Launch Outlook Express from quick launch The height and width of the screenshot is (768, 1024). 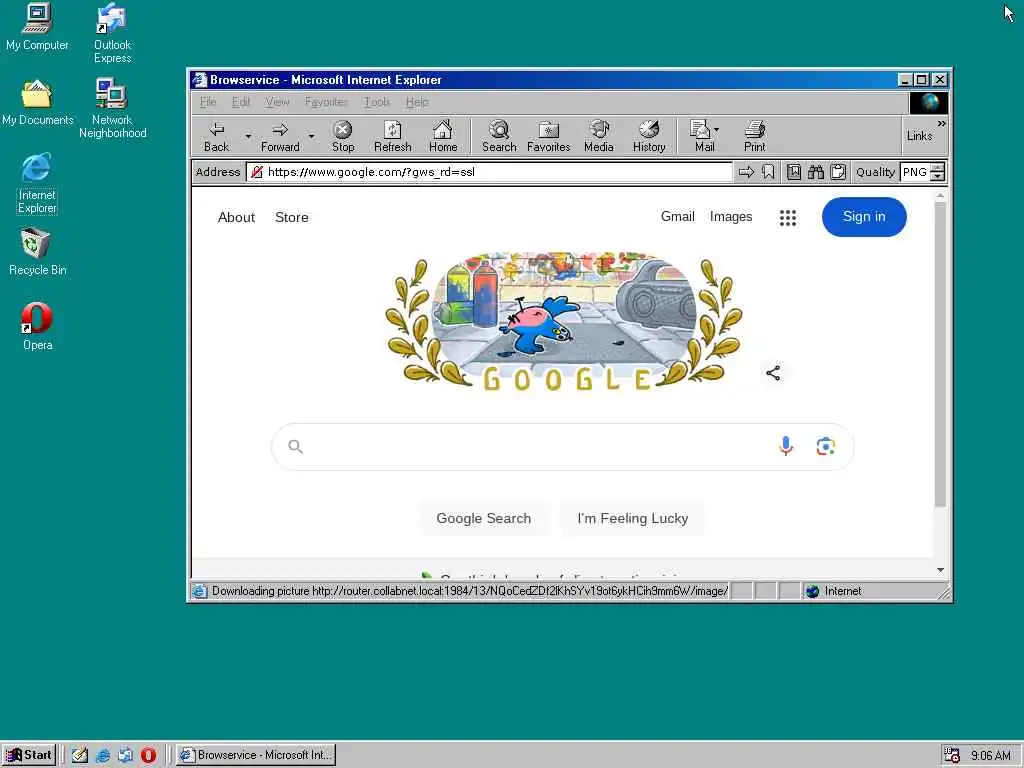pos(125,755)
